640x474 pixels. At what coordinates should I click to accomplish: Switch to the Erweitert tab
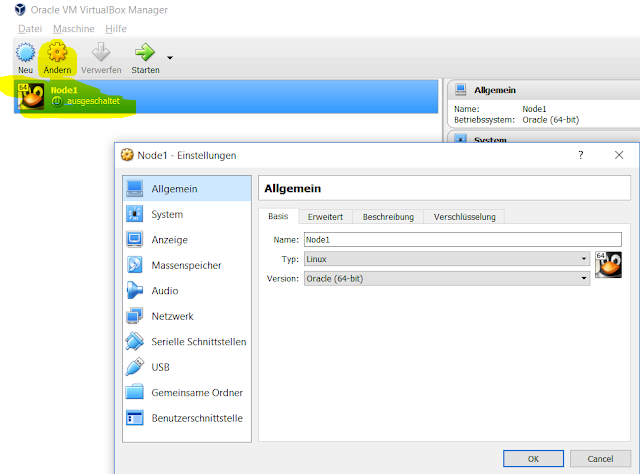coord(325,217)
